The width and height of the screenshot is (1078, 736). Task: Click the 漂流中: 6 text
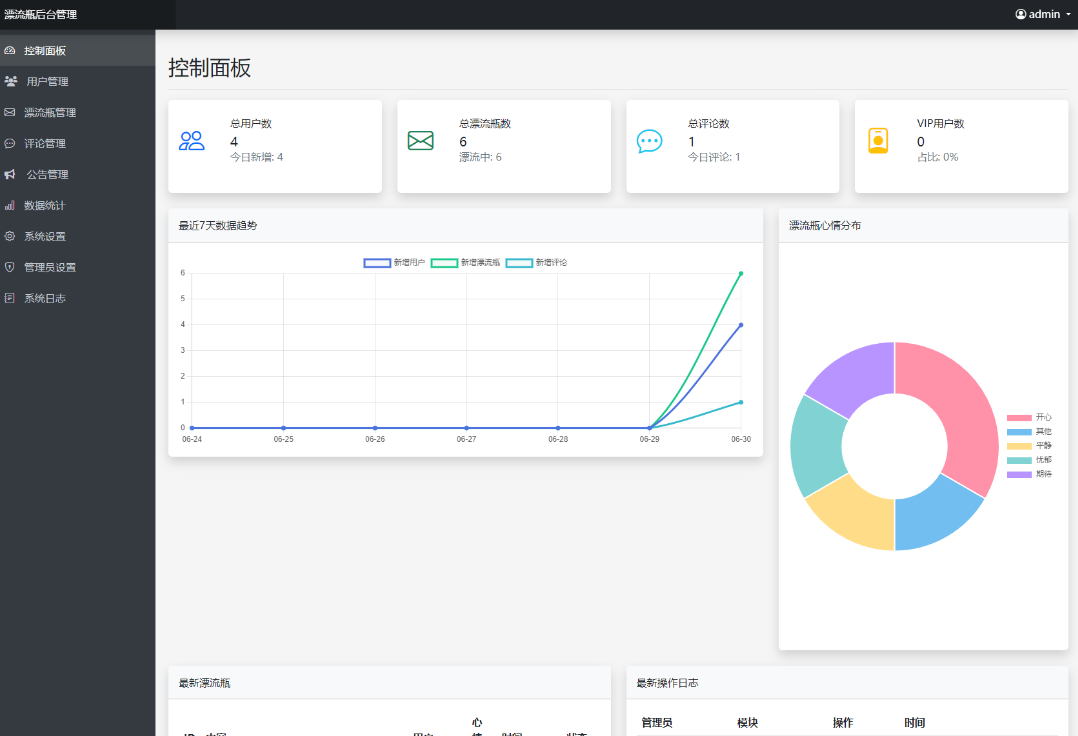481,157
